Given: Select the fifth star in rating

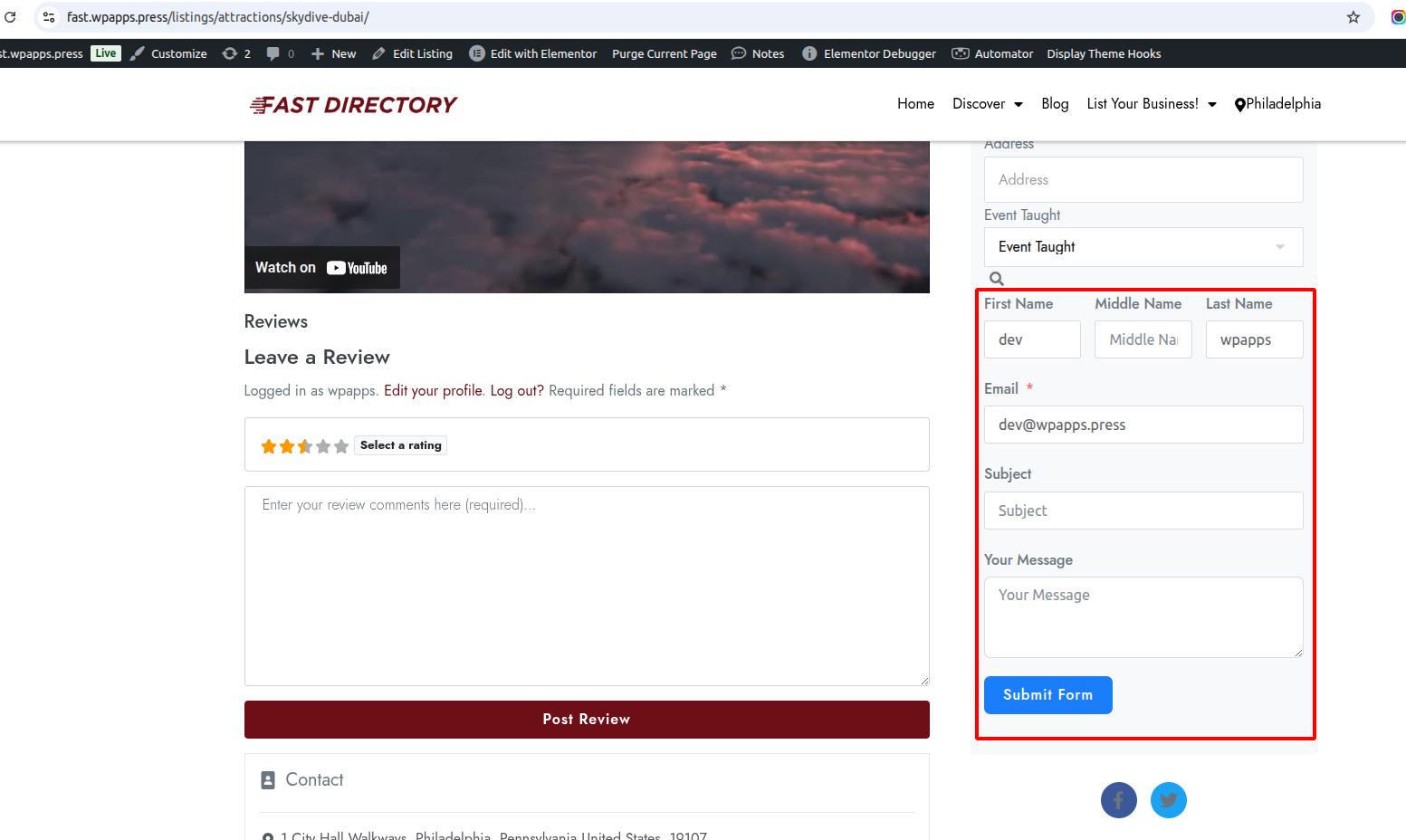Looking at the screenshot, I should 341,446.
